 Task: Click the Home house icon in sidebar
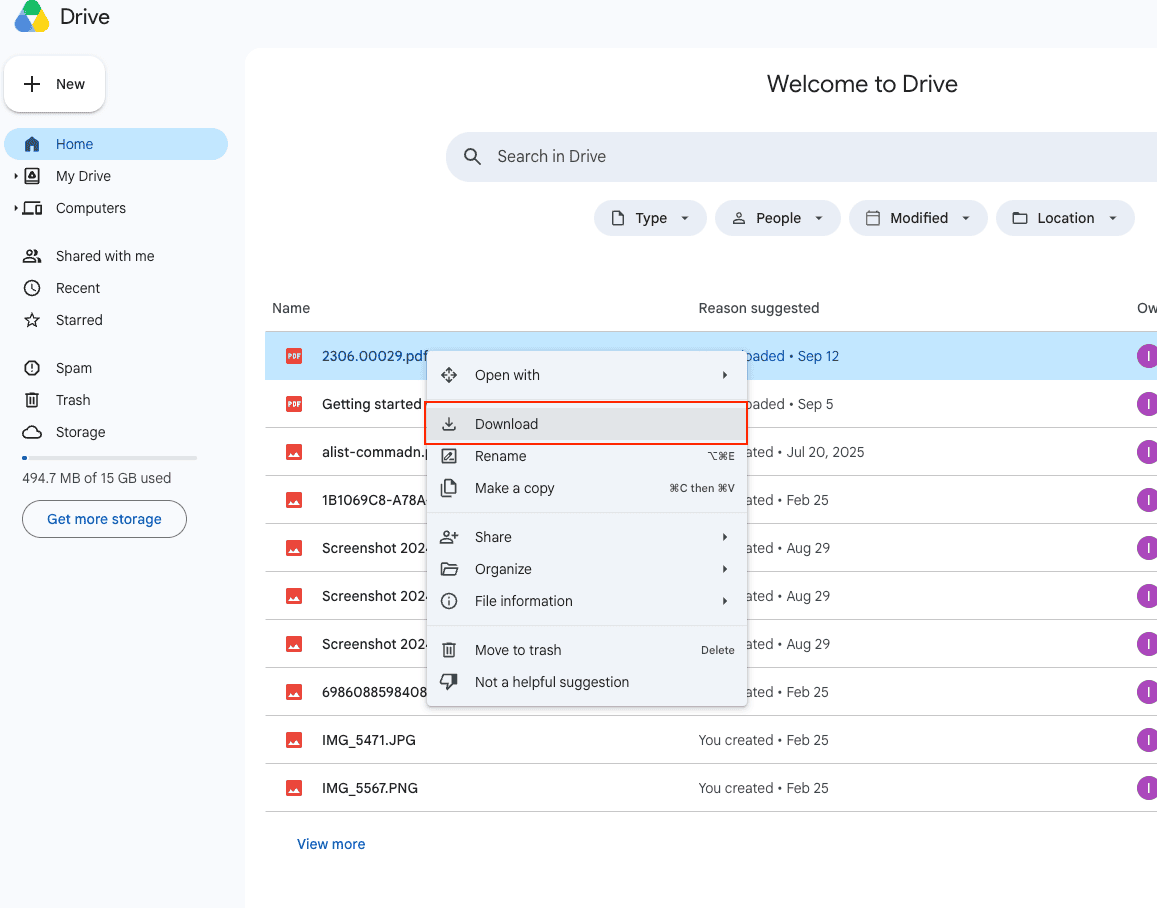click(32, 144)
